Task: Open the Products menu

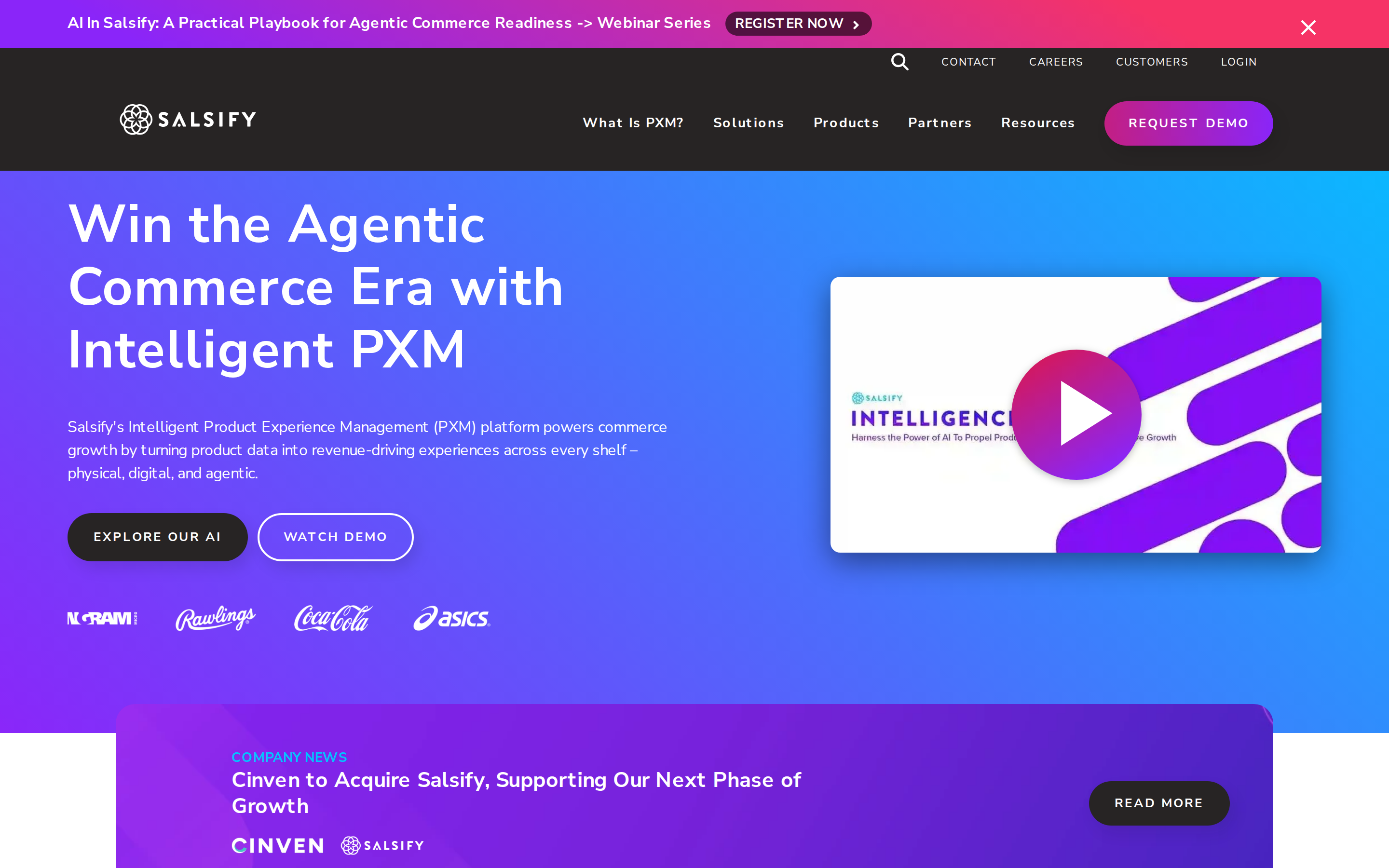Action: [x=846, y=123]
